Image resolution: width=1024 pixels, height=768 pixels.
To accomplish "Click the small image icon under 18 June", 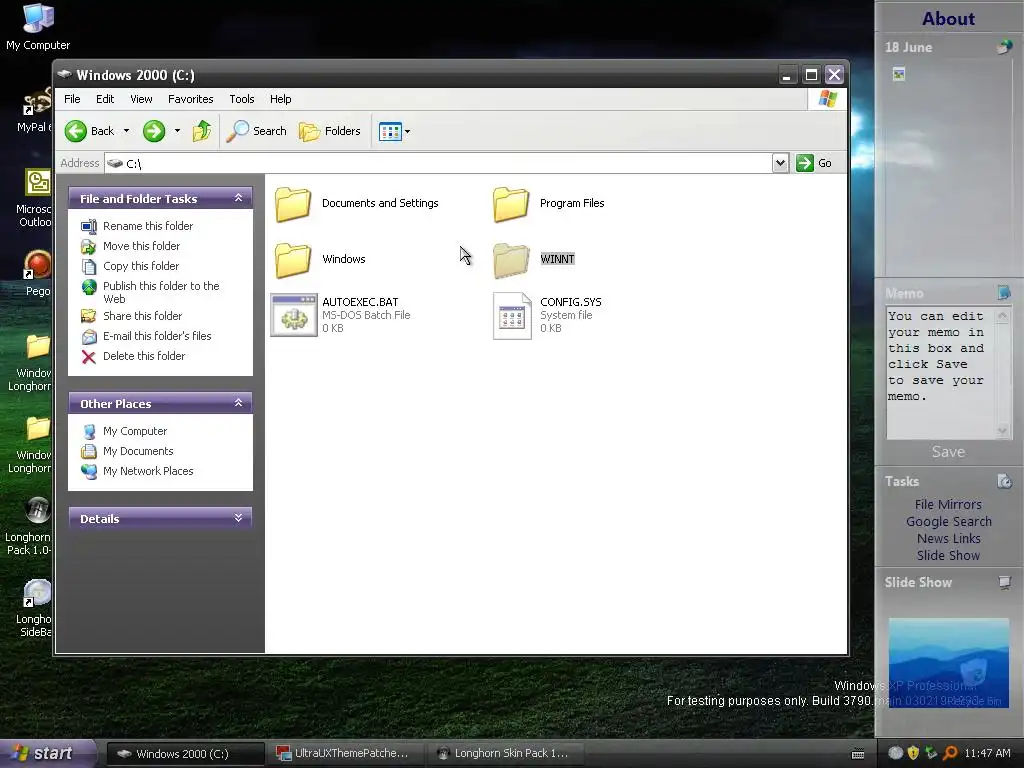I will (x=899, y=74).
